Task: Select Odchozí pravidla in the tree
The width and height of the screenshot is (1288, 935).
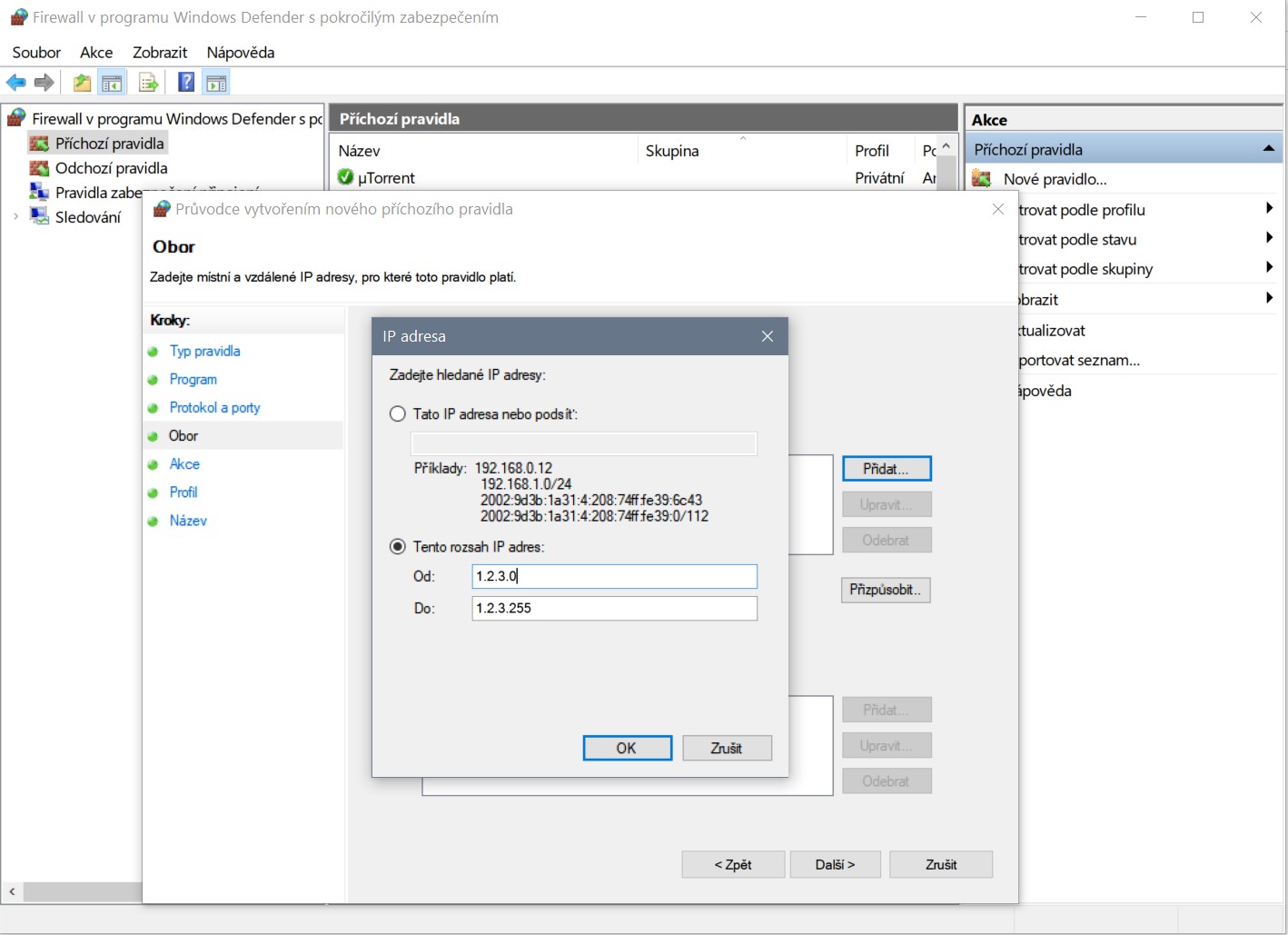Action: point(111,168)
